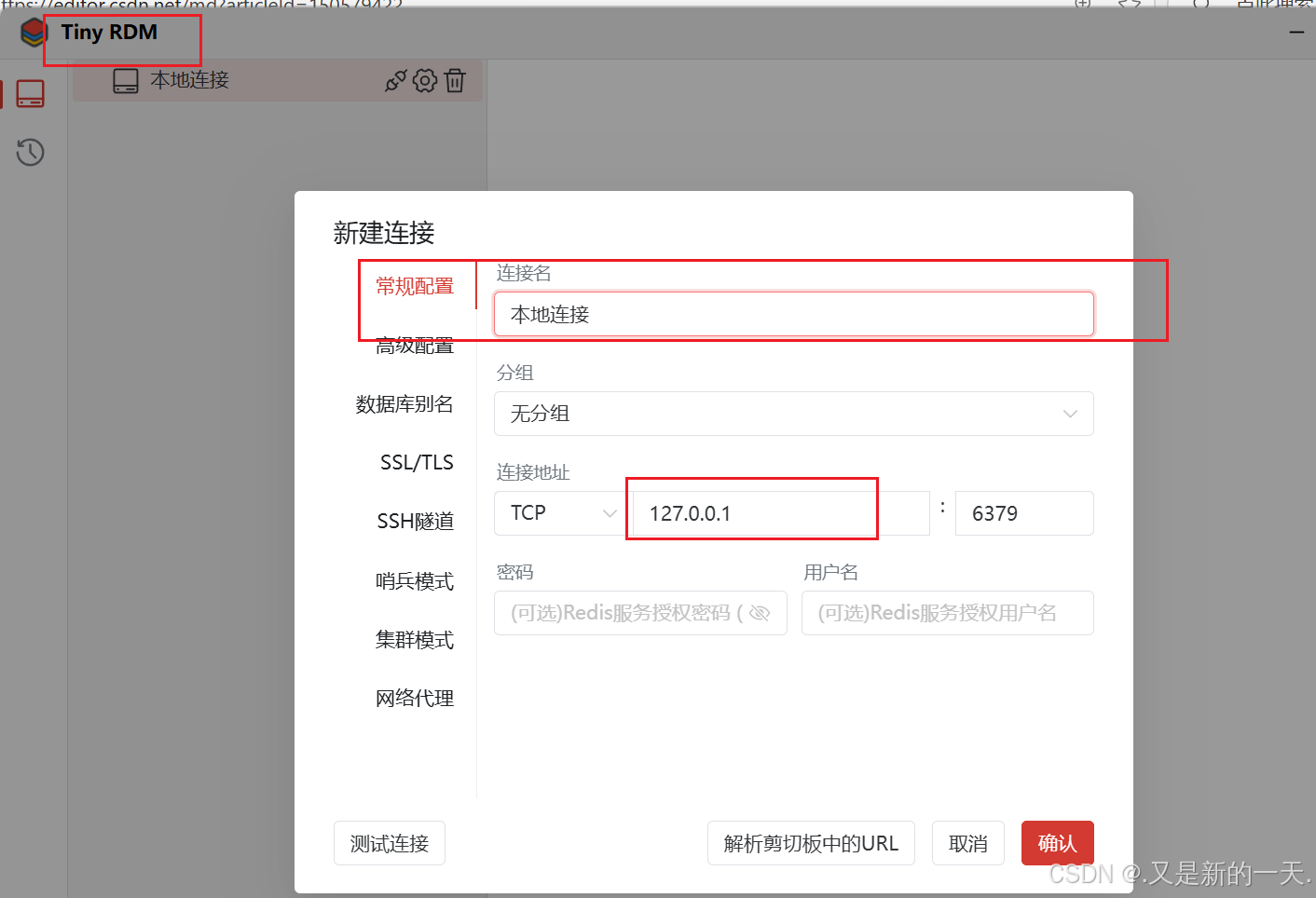This screenshot has height=898, width=1316.
Task: Switch to 高级配置 tab
Action: 415,346
